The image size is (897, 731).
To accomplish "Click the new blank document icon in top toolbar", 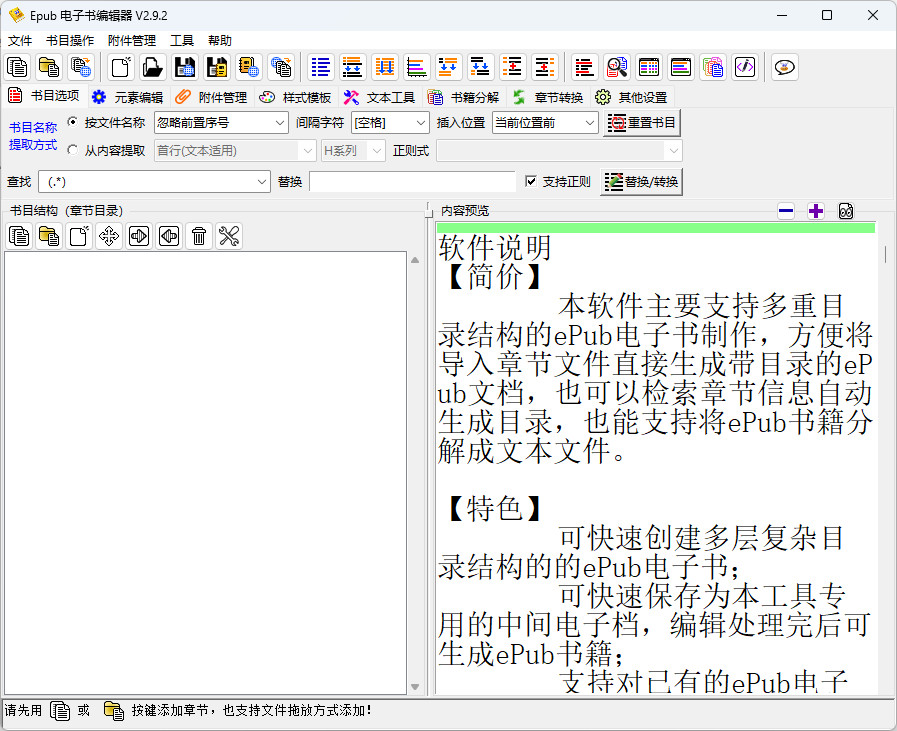I will tap(121, 67).
